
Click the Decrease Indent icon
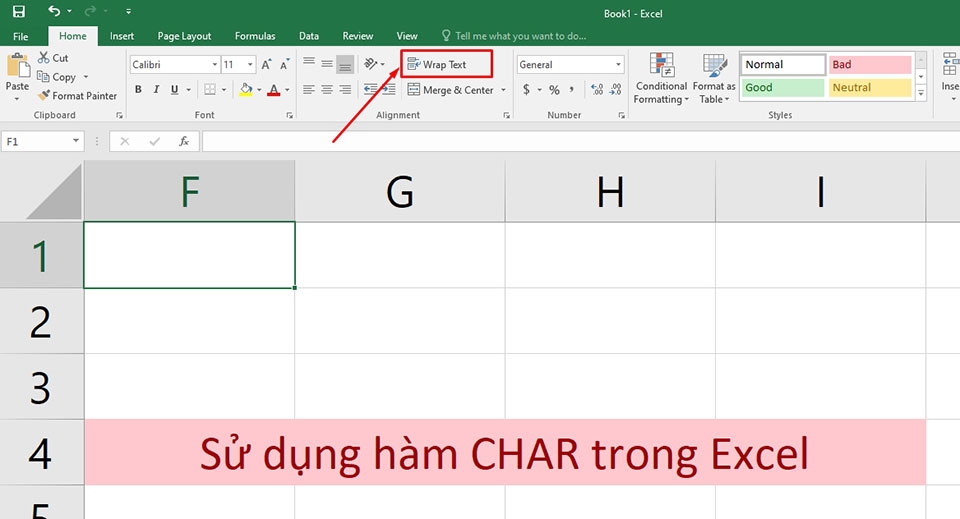370,90
